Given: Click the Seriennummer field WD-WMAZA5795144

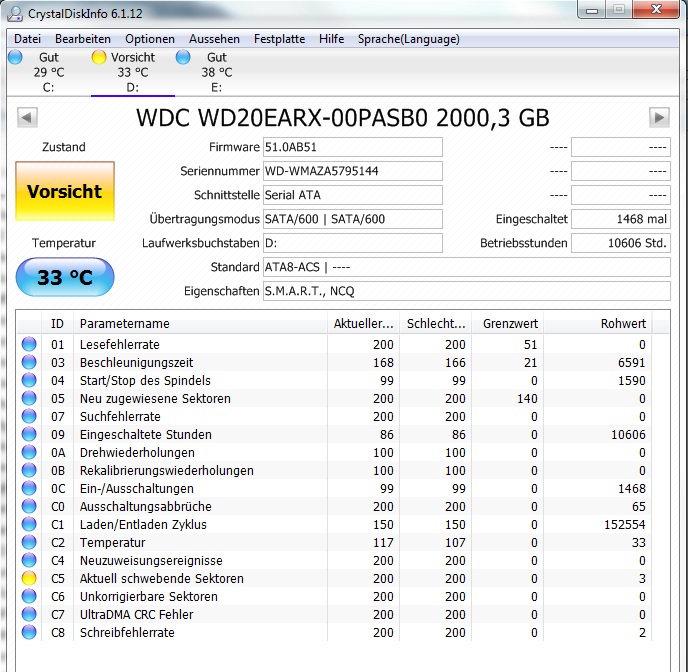Looking at the screenshot, I should 353,171.
